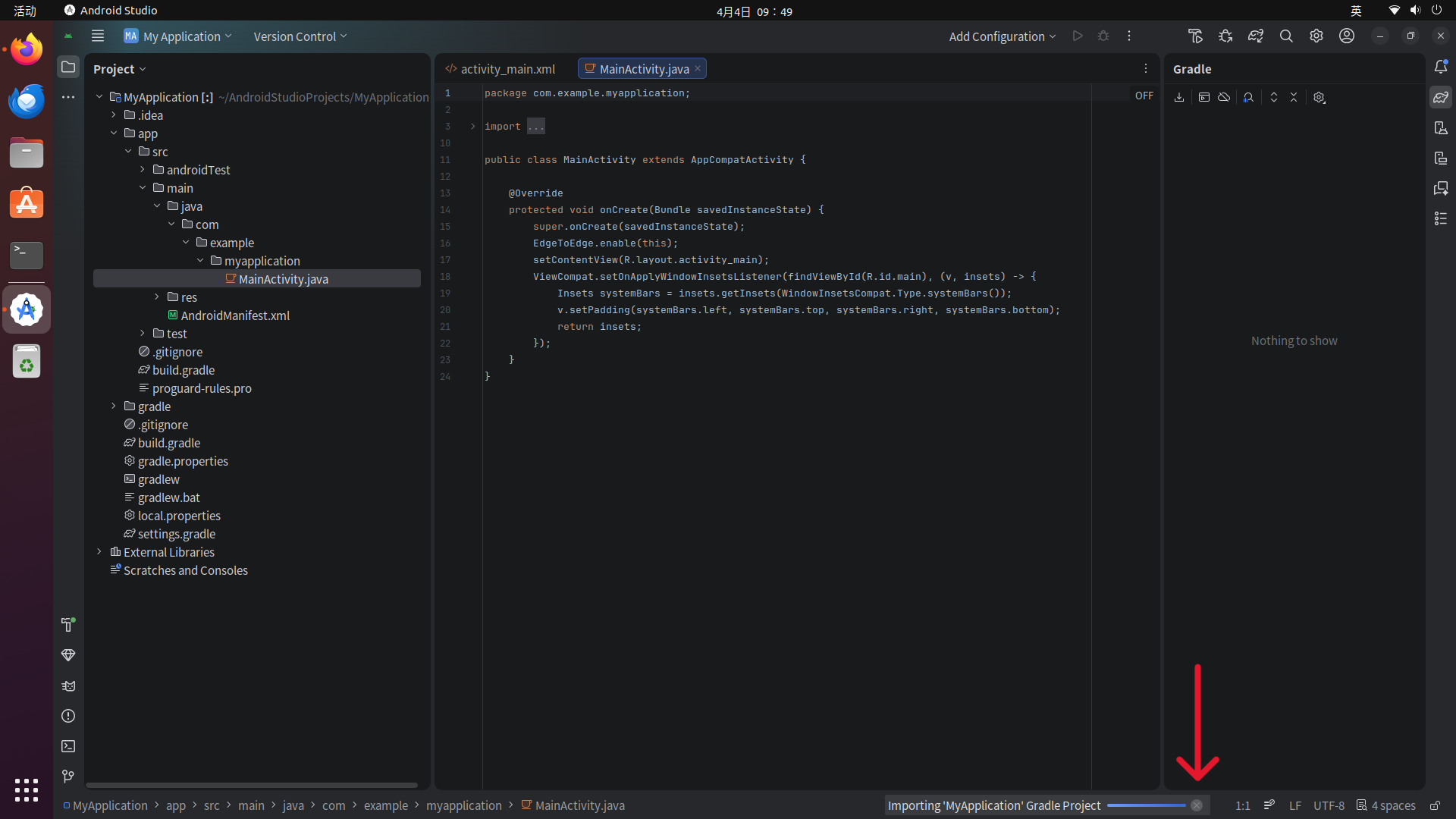Open the Problems tool window icon
Image resolution: width=1456 pixels, height=819 pixels.
(68, 716)
